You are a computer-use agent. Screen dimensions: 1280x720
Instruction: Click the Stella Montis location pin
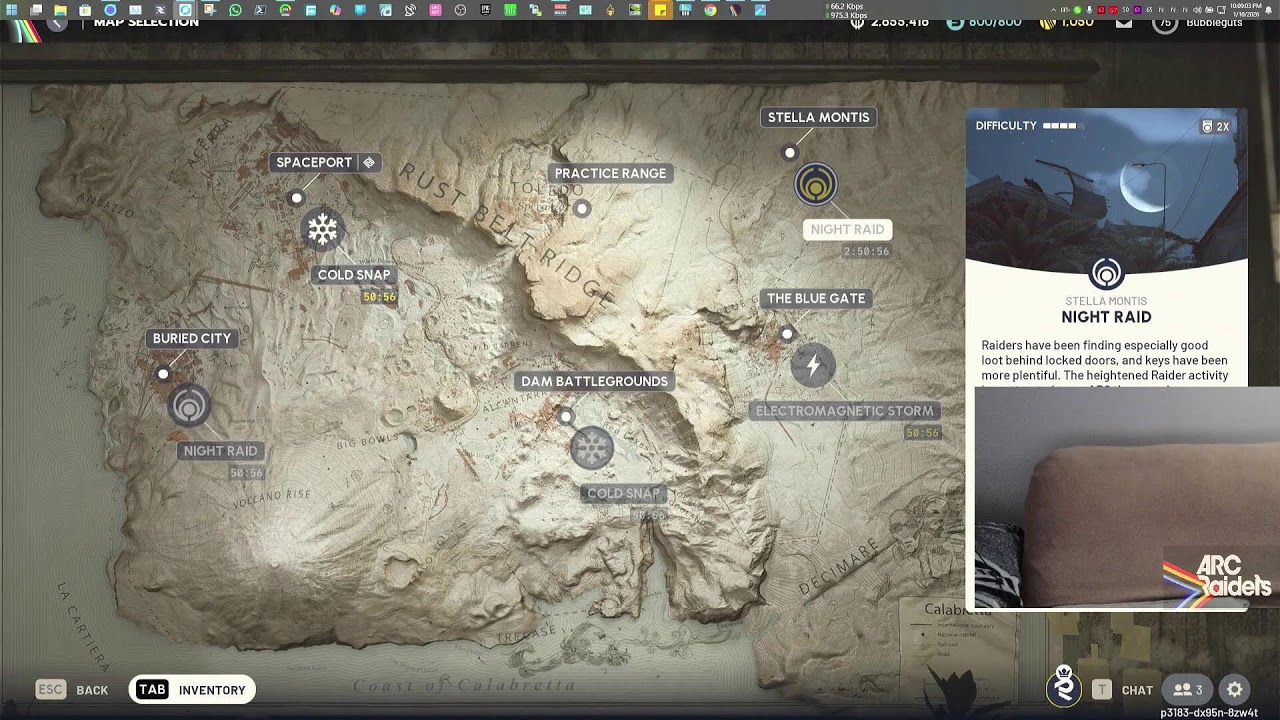tap(790, 153)
